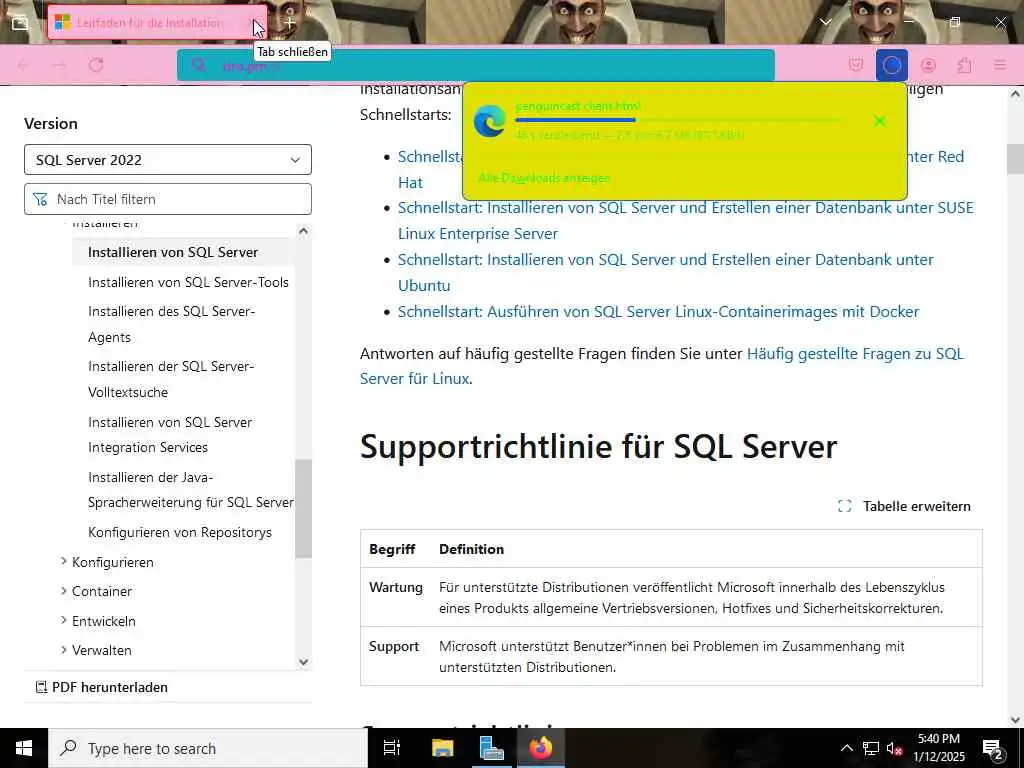Open Installieren des SQL Server-Agents
This screenshot has height=768, width=1024.
(171, 324)
